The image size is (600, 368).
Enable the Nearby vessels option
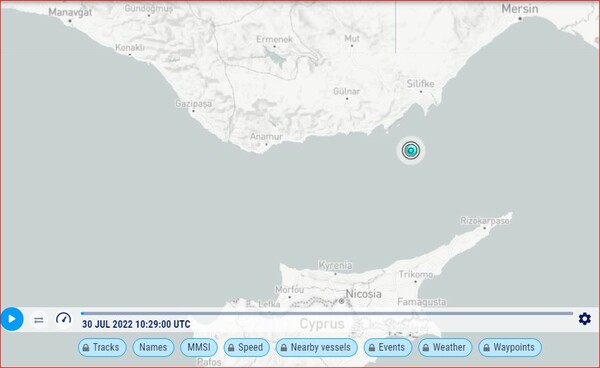click(x=316, y=347)
